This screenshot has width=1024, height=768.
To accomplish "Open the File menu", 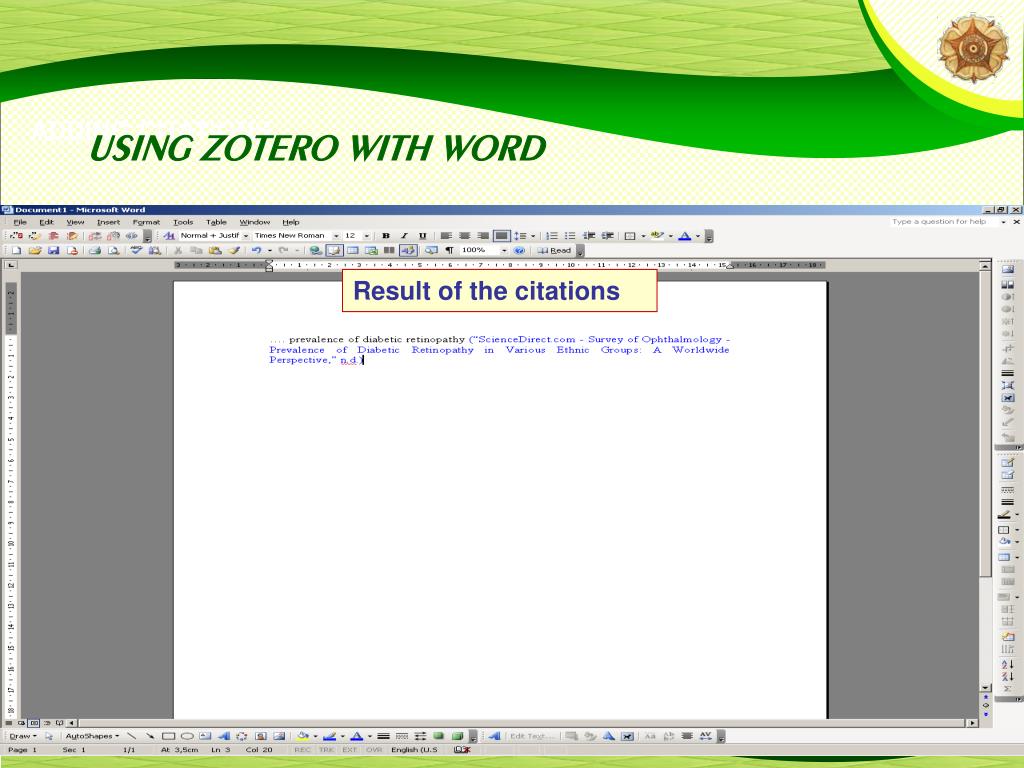I will 20,222.
